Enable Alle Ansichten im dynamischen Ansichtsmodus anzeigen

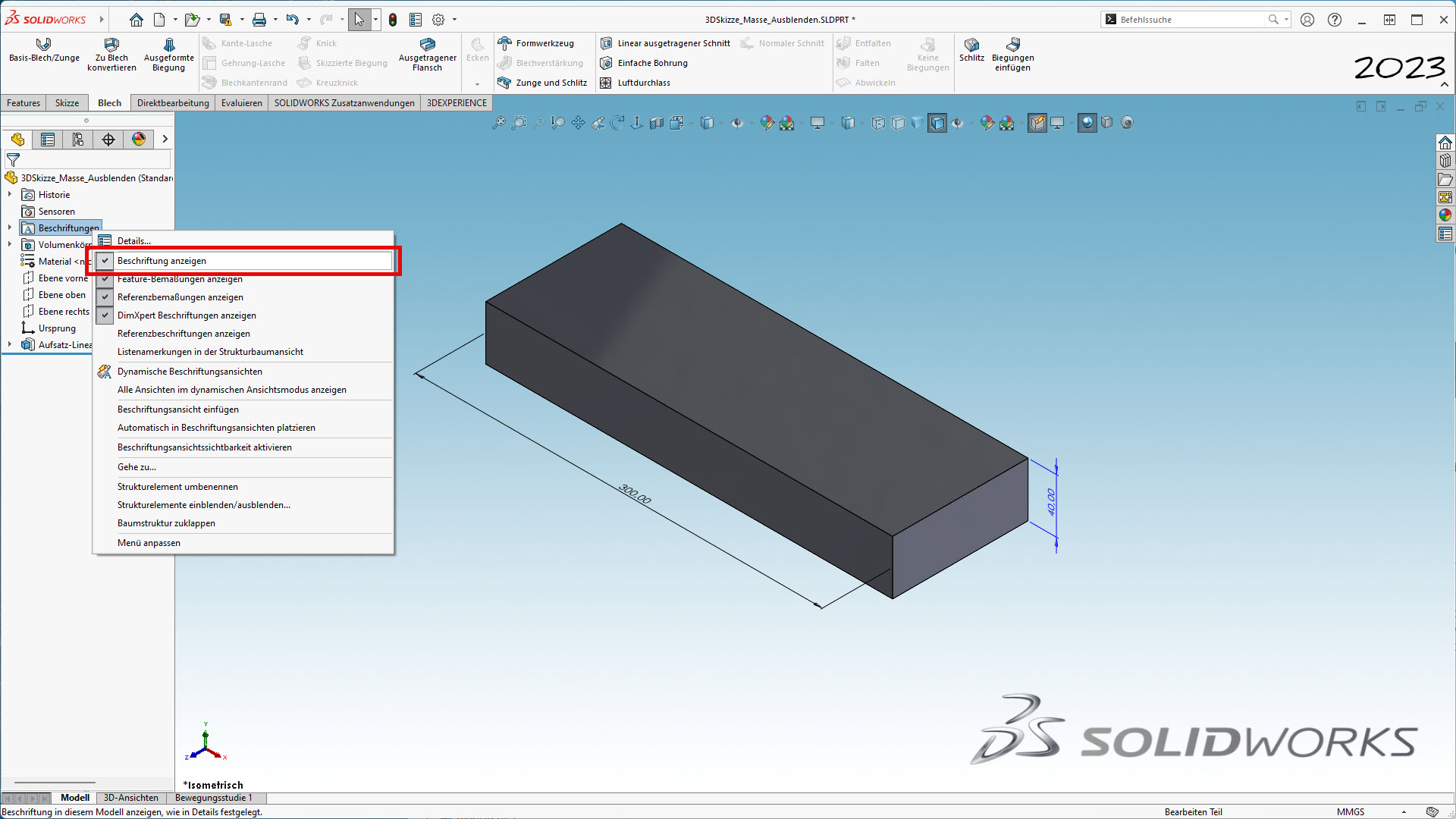click(x=243, y=390)
